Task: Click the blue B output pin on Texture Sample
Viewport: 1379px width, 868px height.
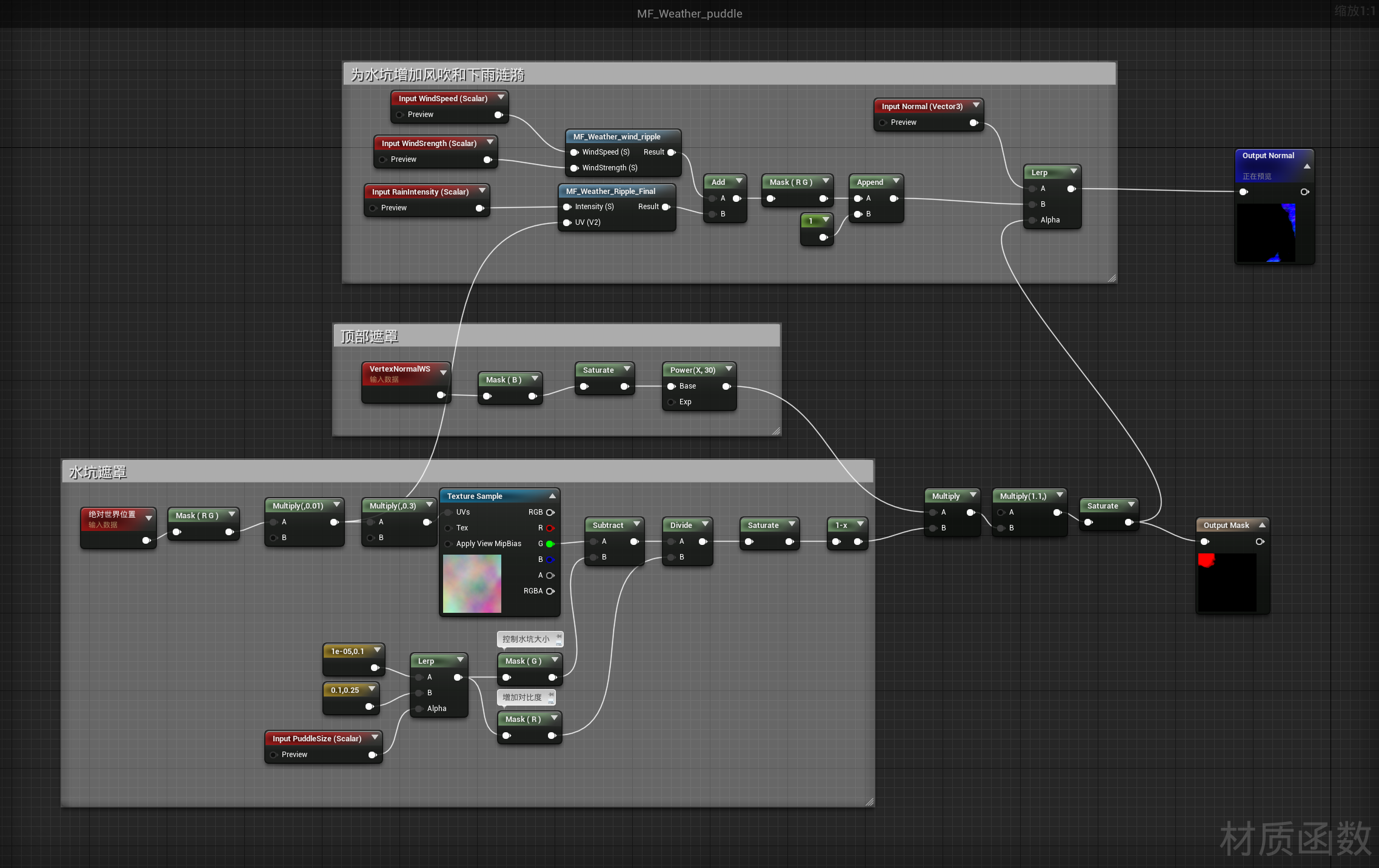Action: click(550, 559)
